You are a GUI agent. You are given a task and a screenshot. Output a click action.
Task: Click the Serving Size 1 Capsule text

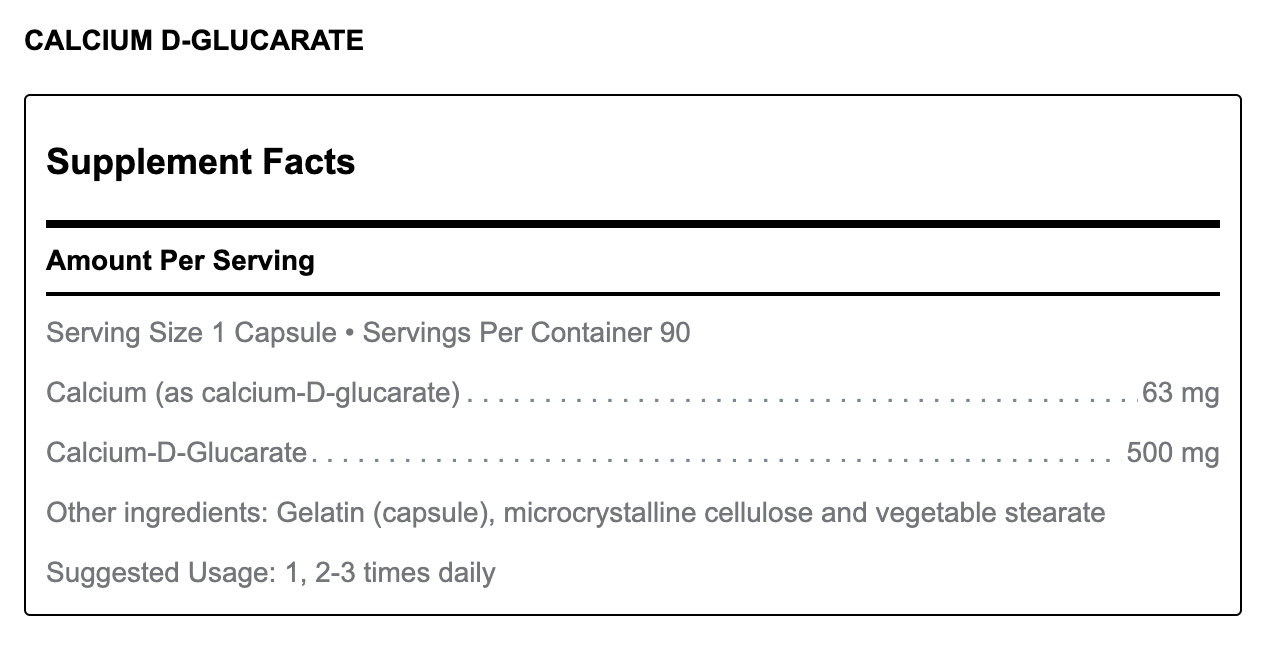[x=191, y=332]
